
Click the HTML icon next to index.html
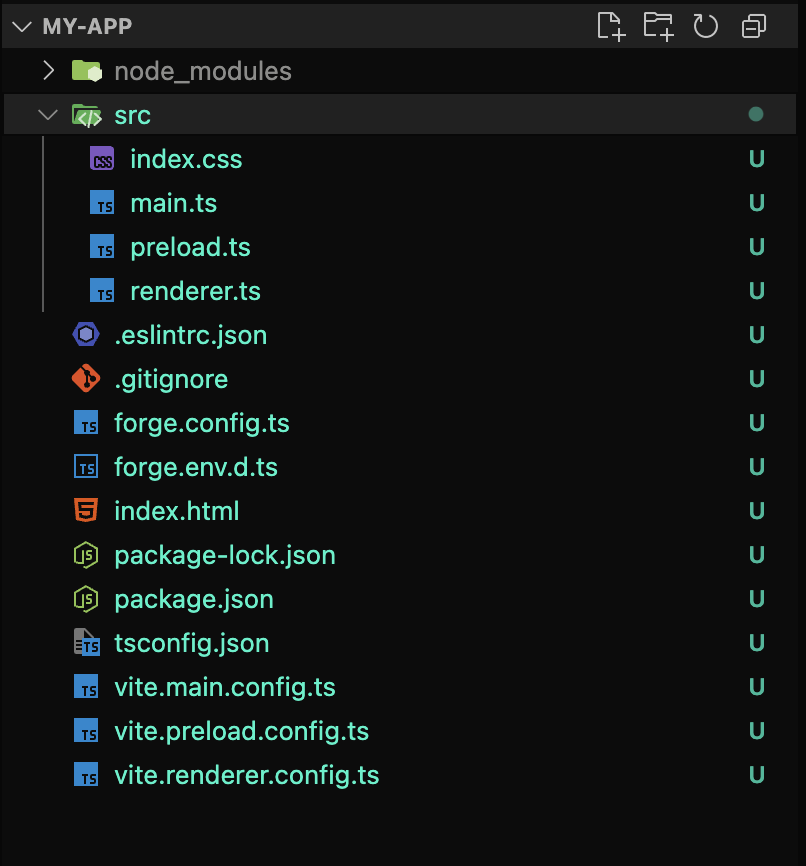86,510
